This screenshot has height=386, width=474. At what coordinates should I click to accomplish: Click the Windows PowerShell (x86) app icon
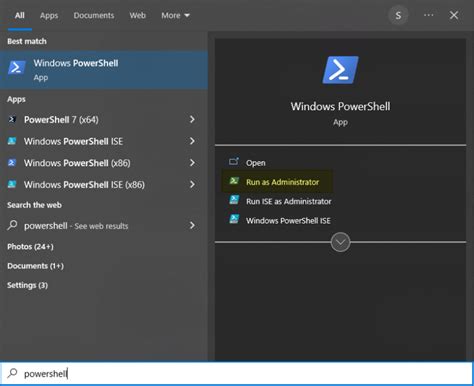pos(12,163)
